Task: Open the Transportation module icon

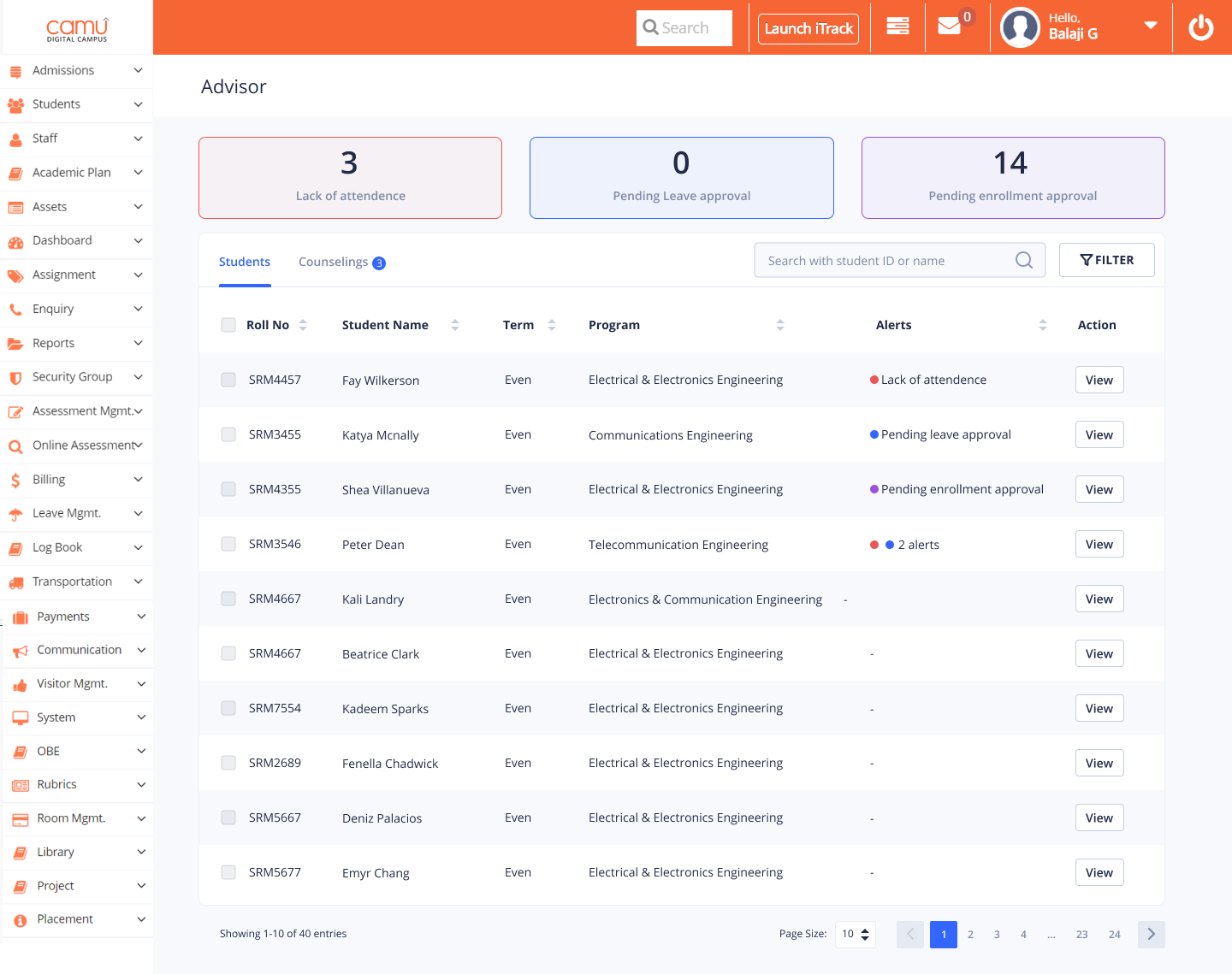Action: (15, 581)
